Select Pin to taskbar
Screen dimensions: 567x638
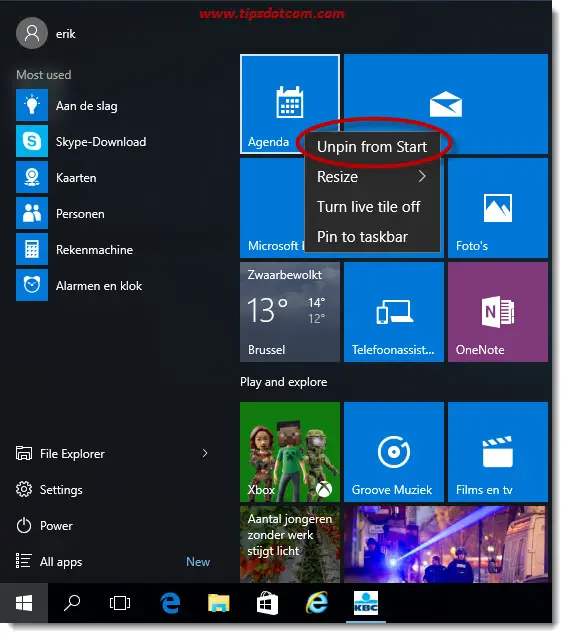click(372, 237)
